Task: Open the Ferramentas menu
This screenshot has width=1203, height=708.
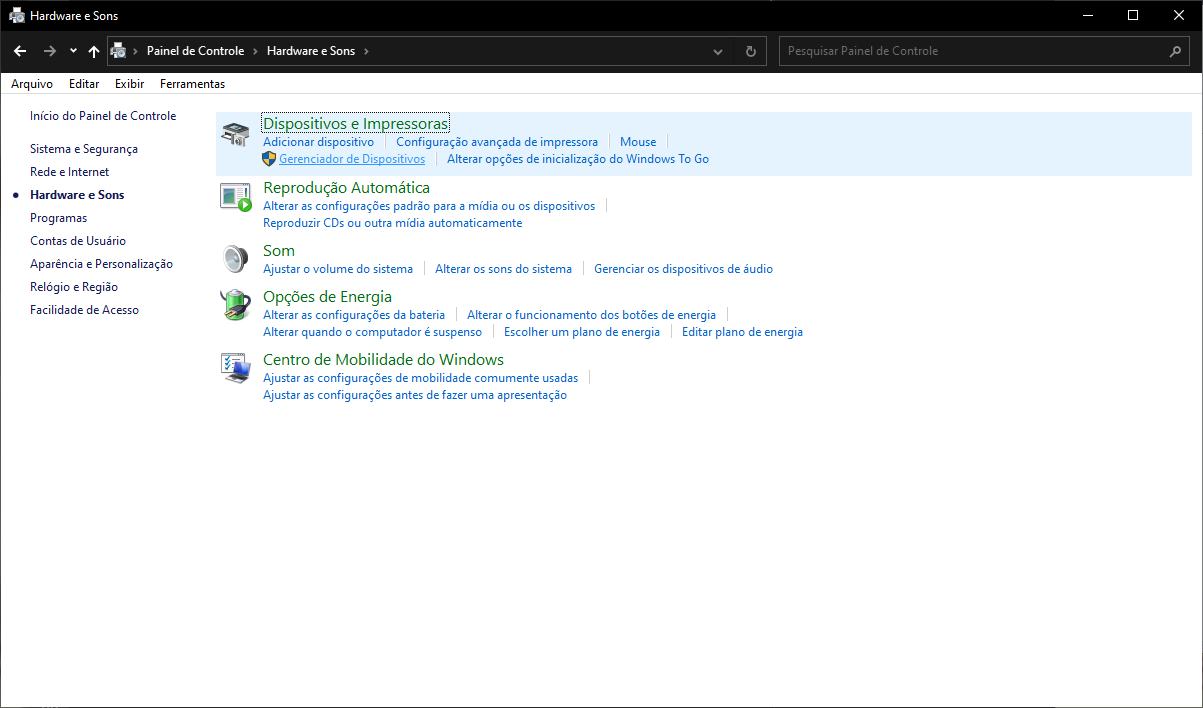Action: pos(192,84)
